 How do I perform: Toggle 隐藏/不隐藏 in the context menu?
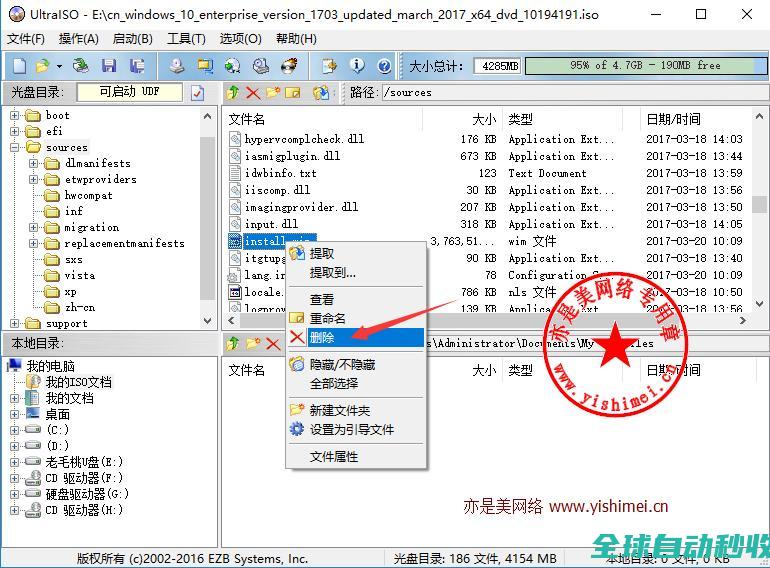342,365
